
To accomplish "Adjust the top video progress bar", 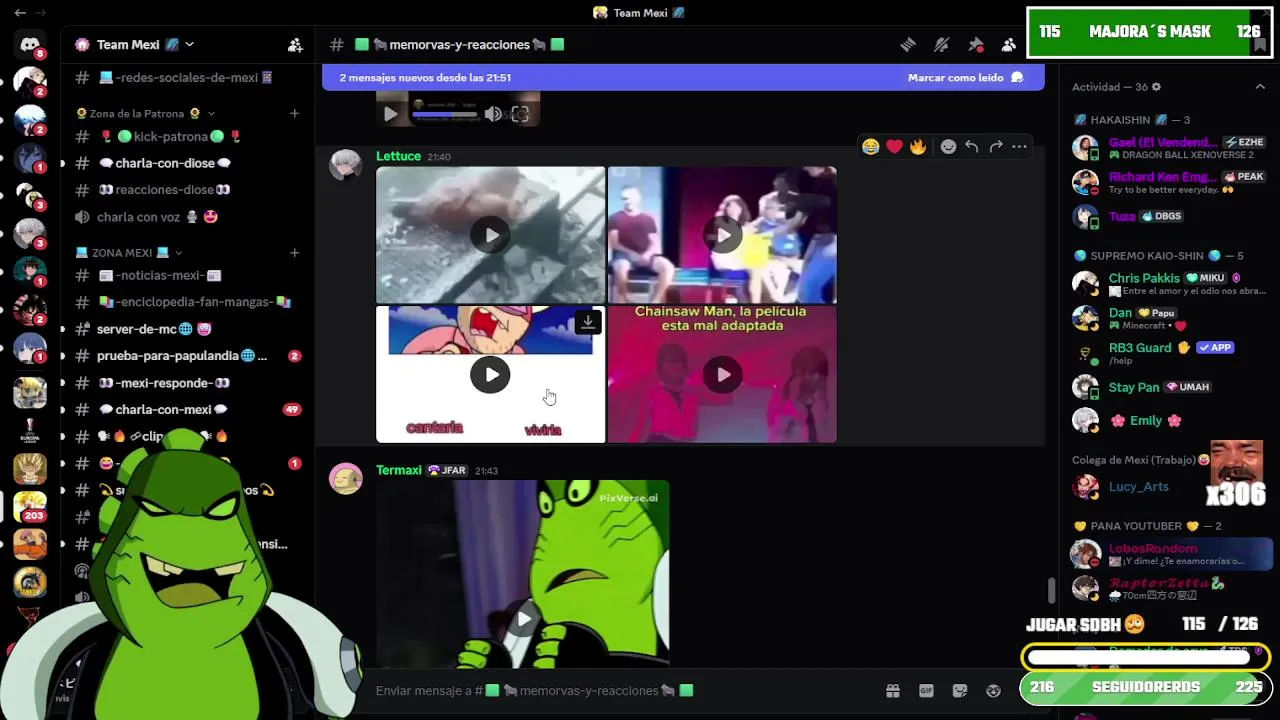I will [x=445, y=114].
